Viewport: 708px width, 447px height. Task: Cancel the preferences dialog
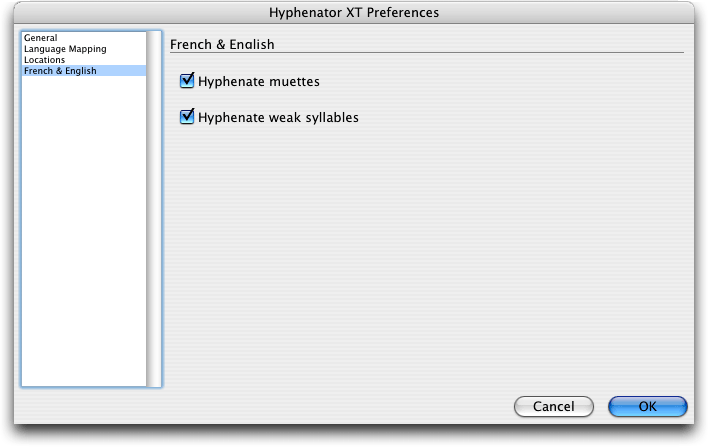click(x=554, y=406)
